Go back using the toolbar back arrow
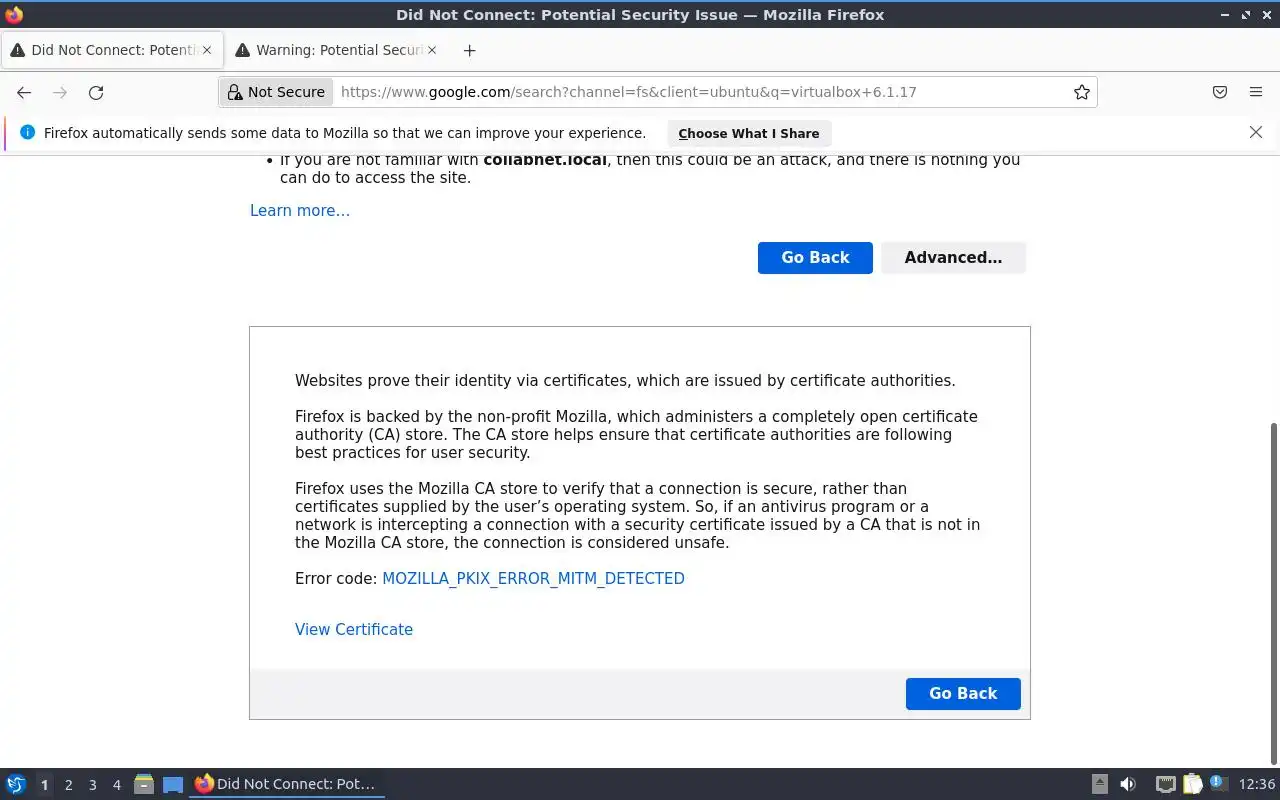 click(x=24, y=92)
